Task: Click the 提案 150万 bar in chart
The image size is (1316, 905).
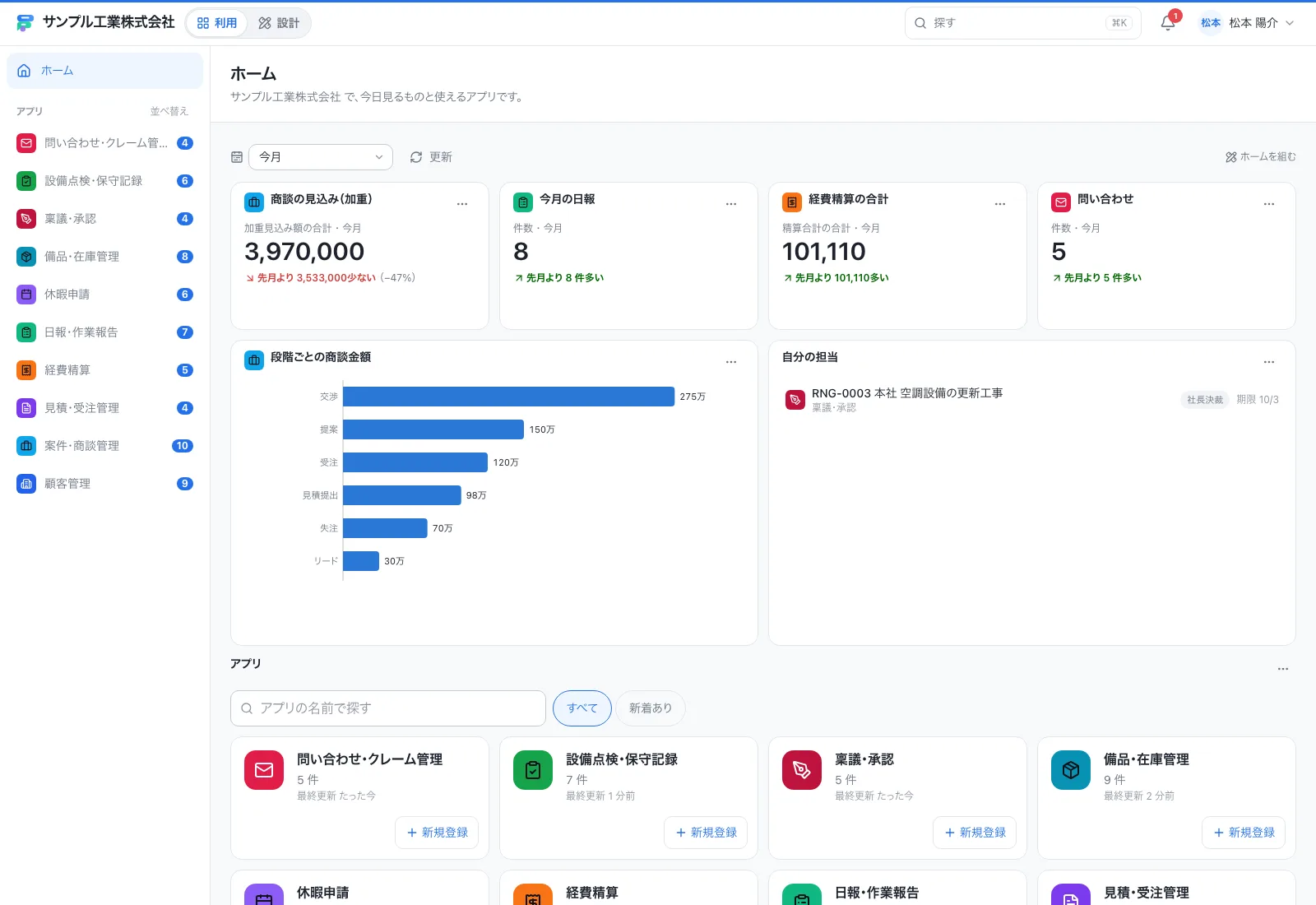Action: pyautogui.click(x=433, y=429)
